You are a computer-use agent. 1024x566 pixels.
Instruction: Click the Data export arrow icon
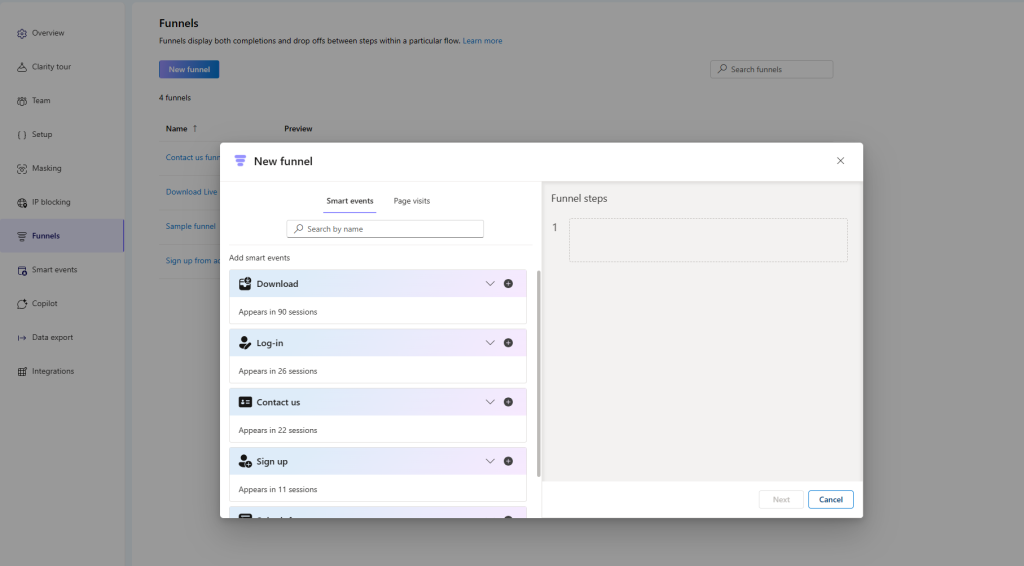(x=22, y=338)
